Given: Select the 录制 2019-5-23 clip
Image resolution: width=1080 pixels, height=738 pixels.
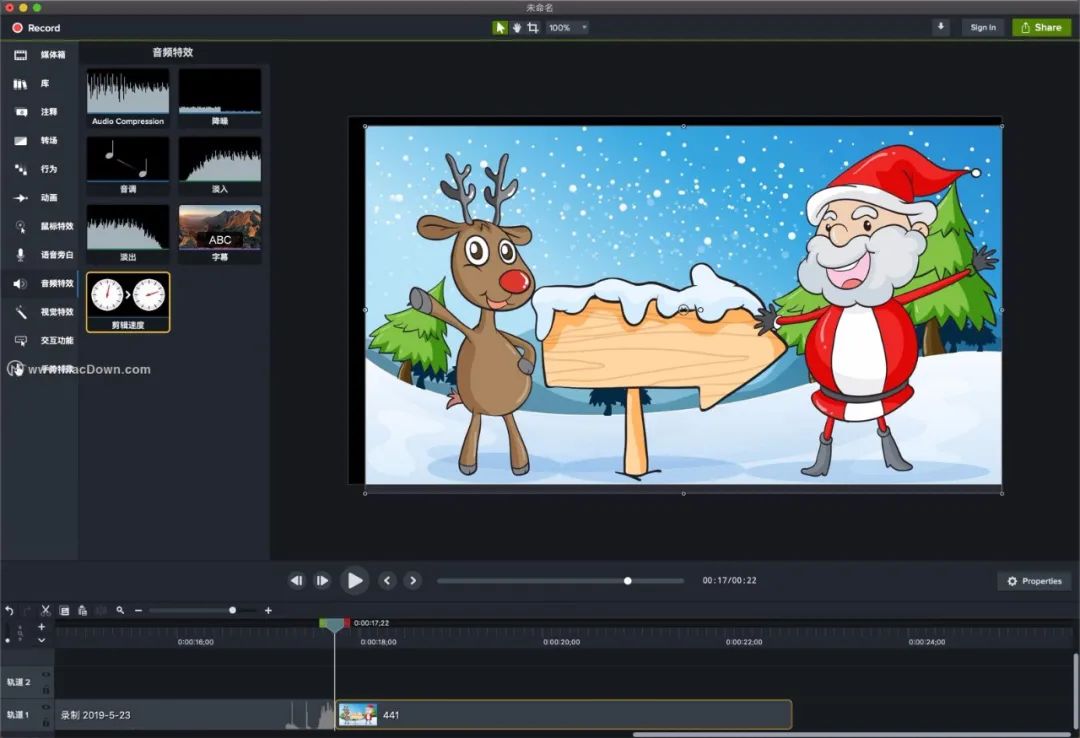Looking at the screenshot, I should coord(196,715).
